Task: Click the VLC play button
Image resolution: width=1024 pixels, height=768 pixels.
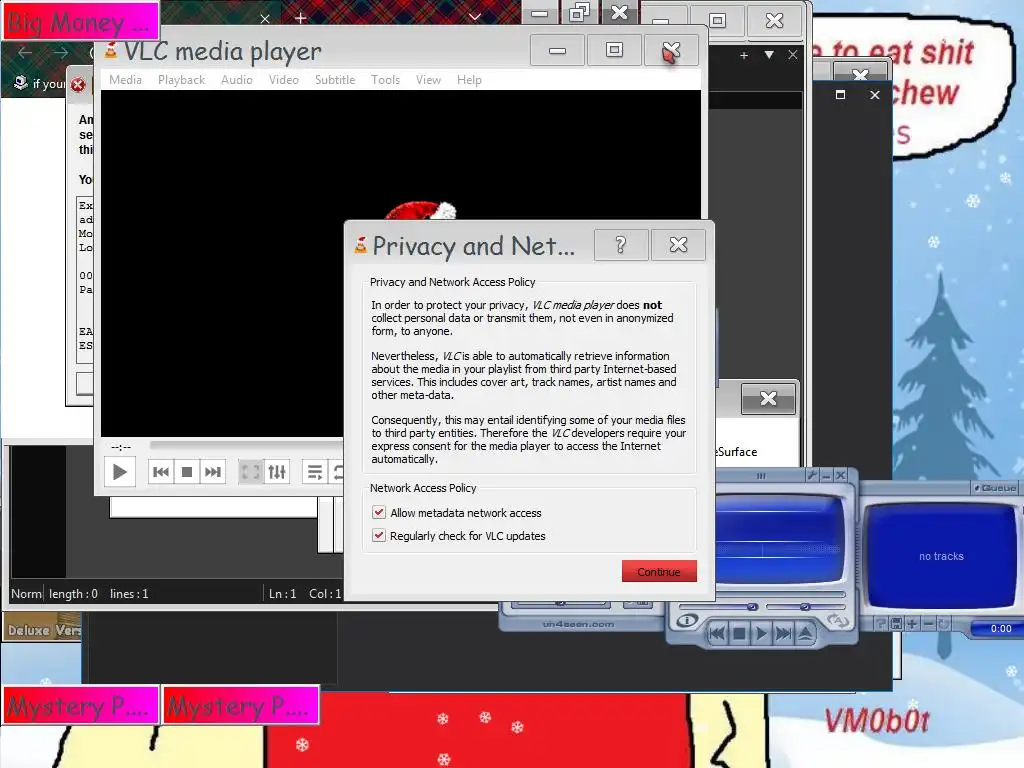Action: pyautogui.click(x=120, y=472)
